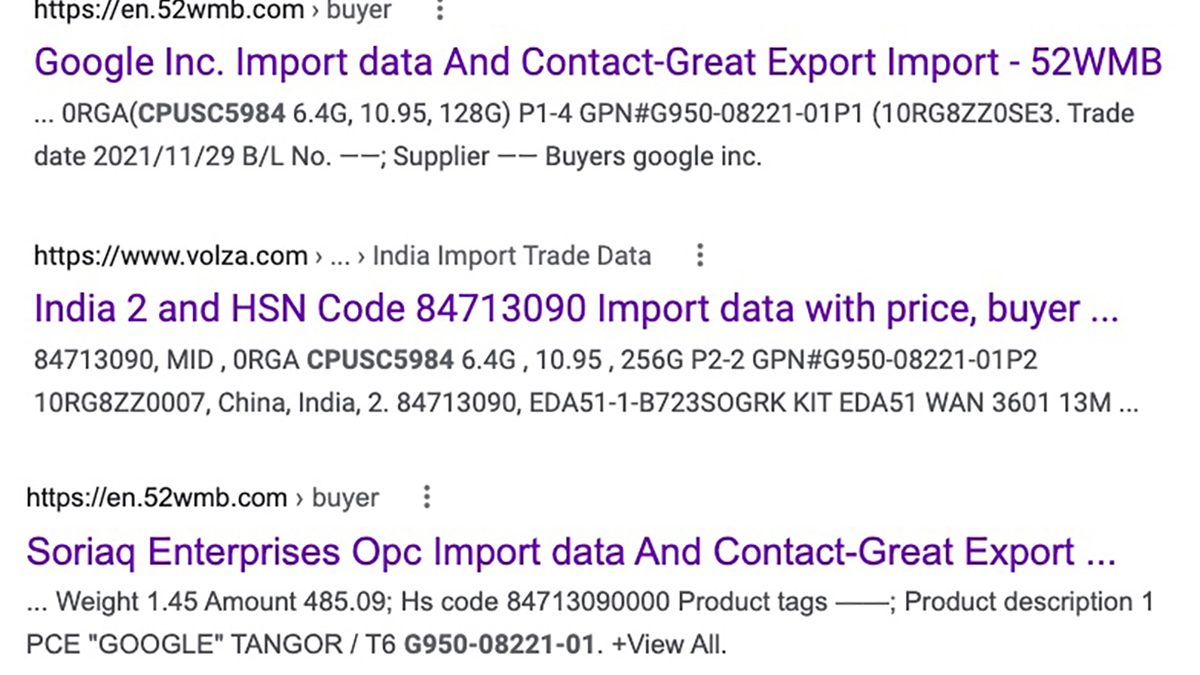Image resolution: width=1200 pixels, height=675 pixels.
Task: Open the 'Soriaq Enterprises Opc Import data' link
Action: tap(570, 551)
